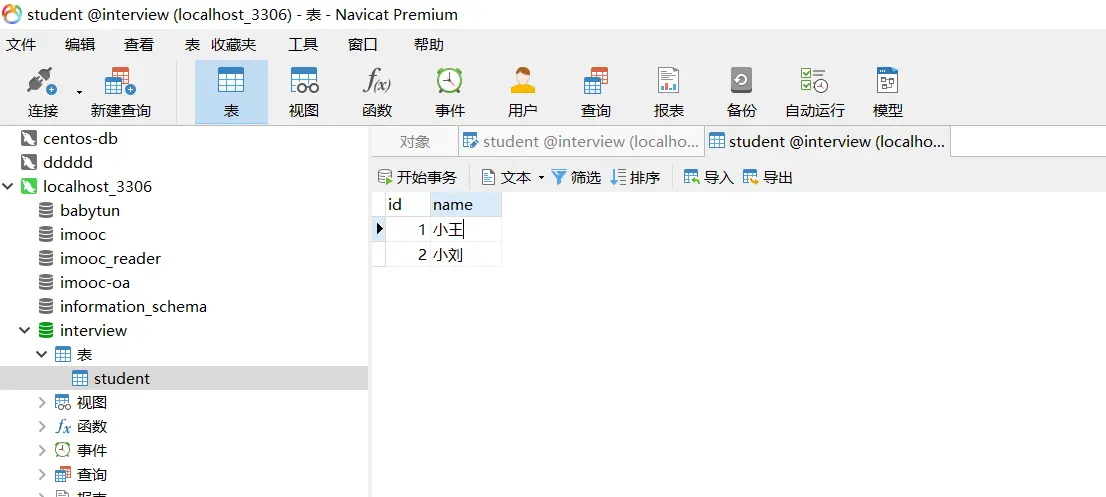Switch to the first student @interview tab
This screenshot has height=497, width=1106.
pos(581,142)
